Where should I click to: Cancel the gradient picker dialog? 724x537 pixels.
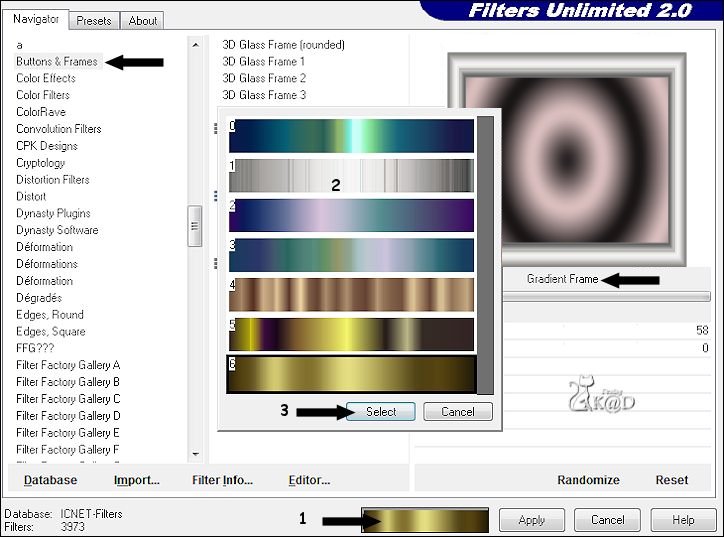coord(458,411)
